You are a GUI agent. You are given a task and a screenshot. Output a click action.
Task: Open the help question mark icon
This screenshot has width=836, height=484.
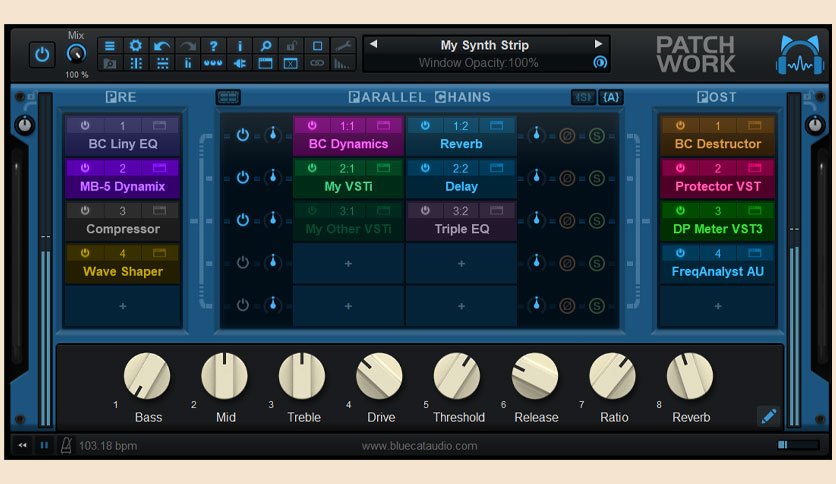point(213,46)
